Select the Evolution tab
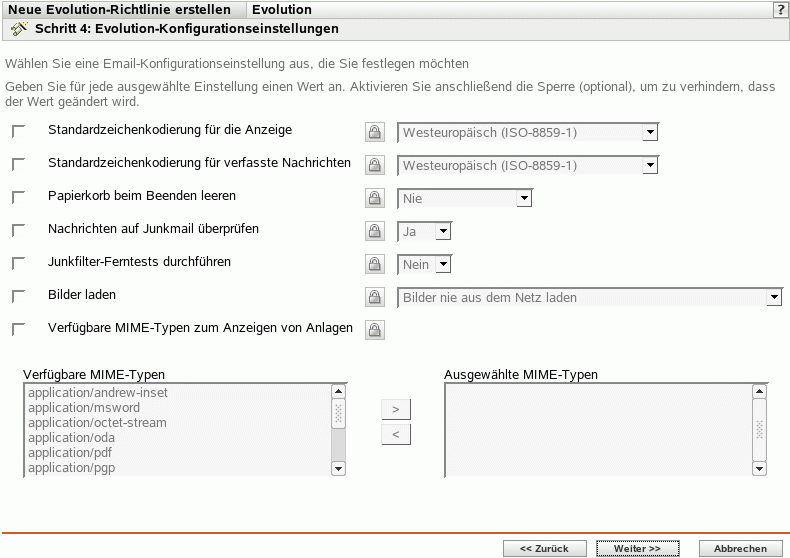The height and width of the screenshot is (558, 790). [x=282, y=10]
